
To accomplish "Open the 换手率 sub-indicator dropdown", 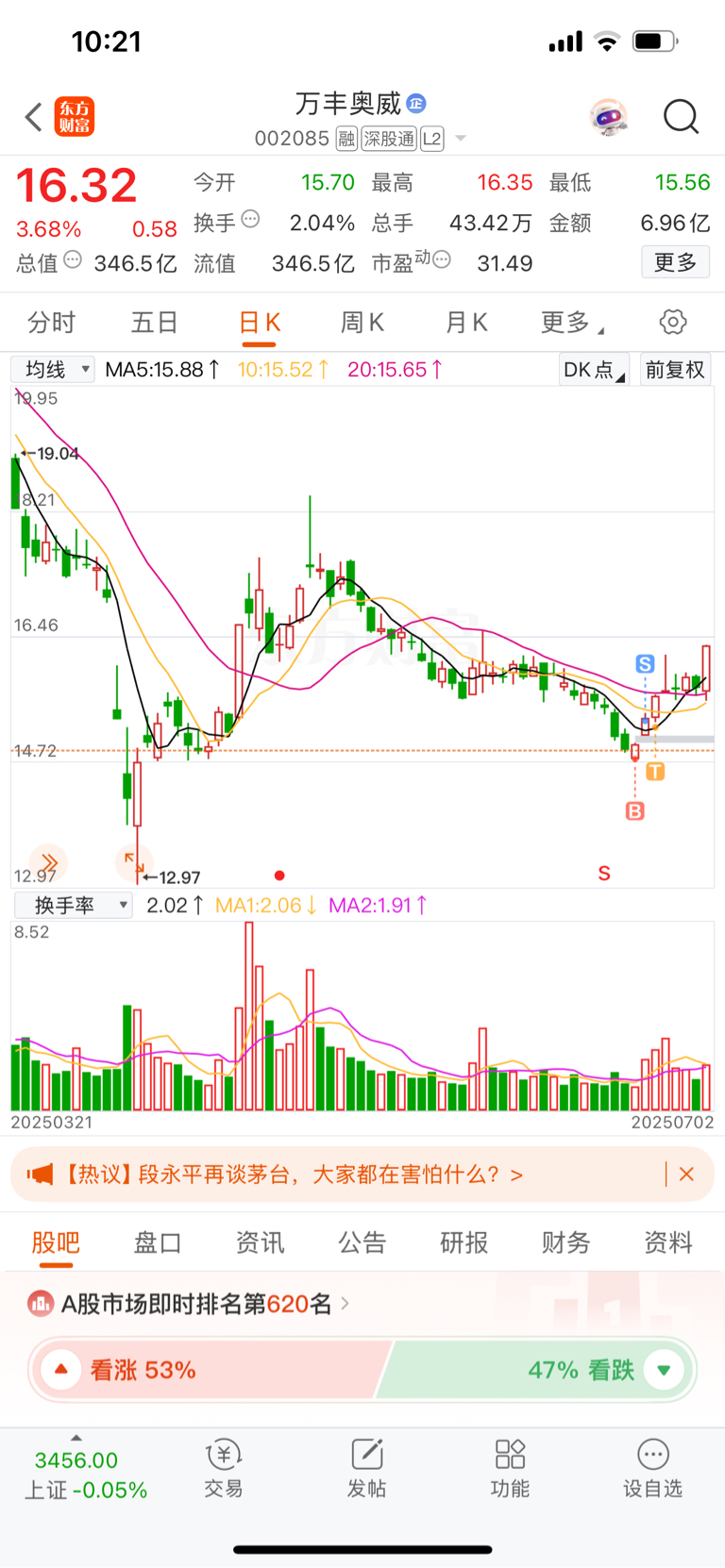I will [x=73, y=906].
